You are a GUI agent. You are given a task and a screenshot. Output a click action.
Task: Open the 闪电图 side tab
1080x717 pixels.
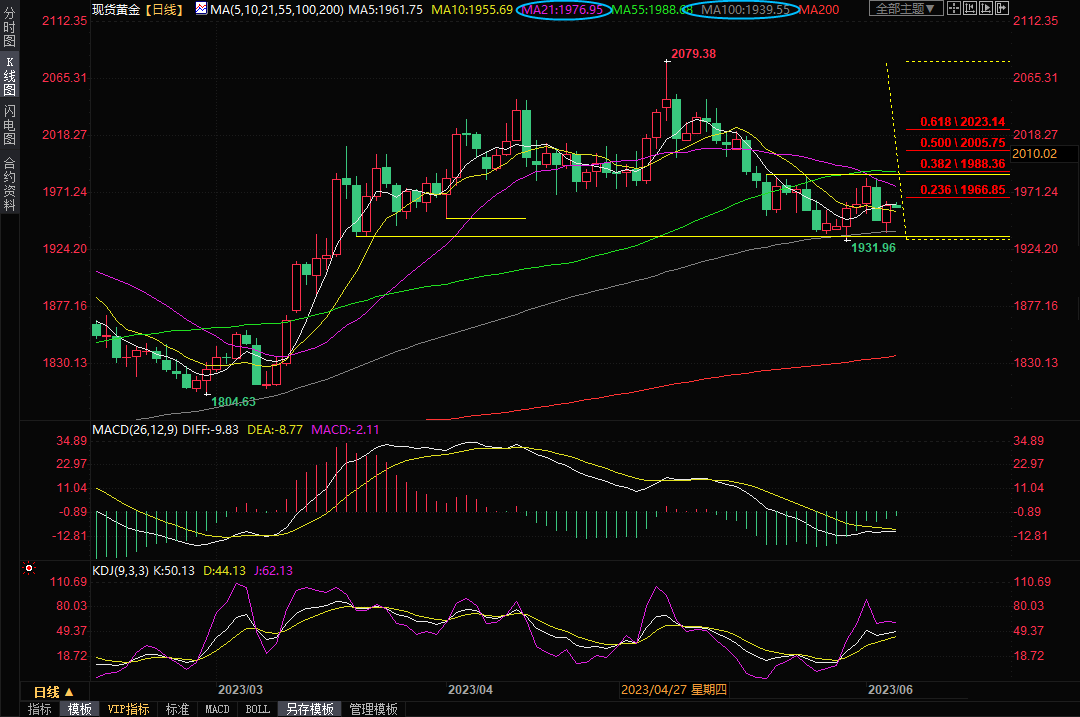pos(9,124)
